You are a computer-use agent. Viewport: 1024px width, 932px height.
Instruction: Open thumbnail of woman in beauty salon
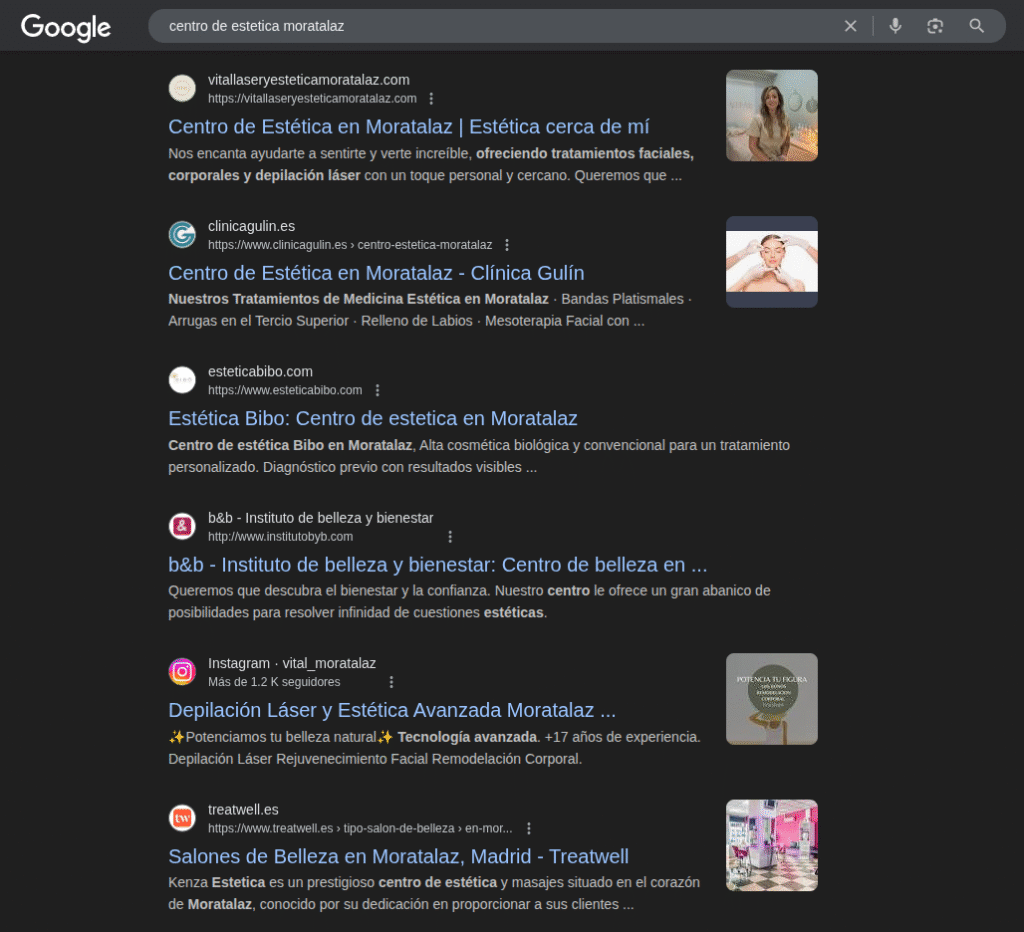[x=772, y=116]
